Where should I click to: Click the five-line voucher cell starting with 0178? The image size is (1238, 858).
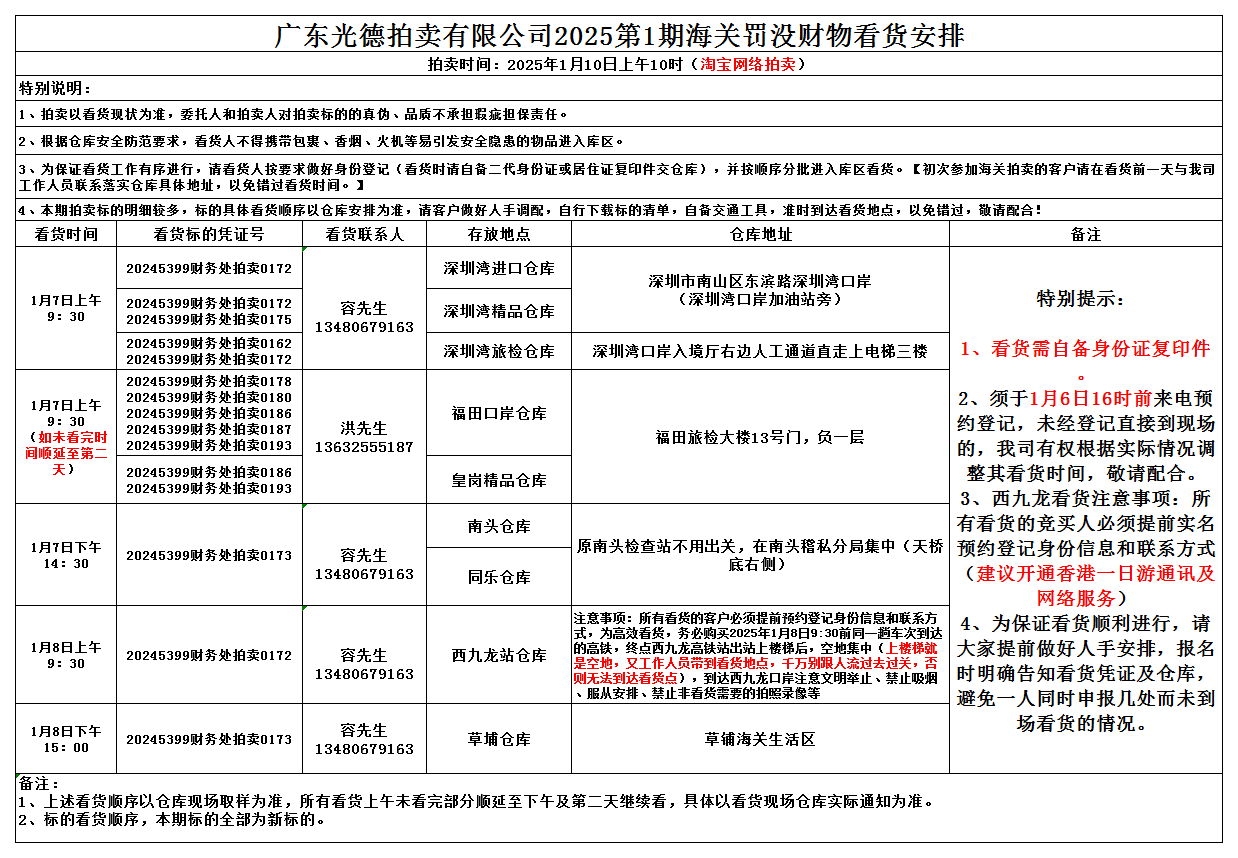point(209,413)
